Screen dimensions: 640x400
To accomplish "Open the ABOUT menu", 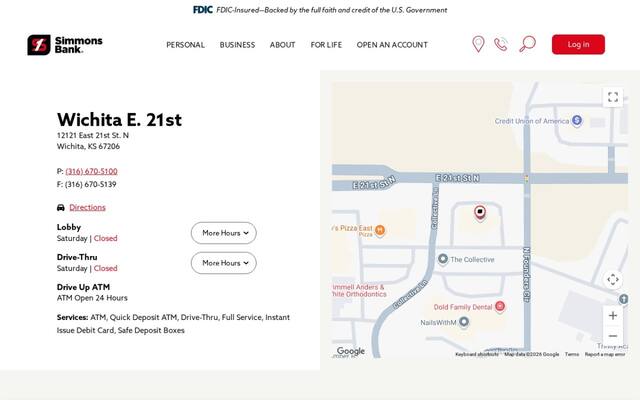I will pyautogui.click(x=282, y=45).
